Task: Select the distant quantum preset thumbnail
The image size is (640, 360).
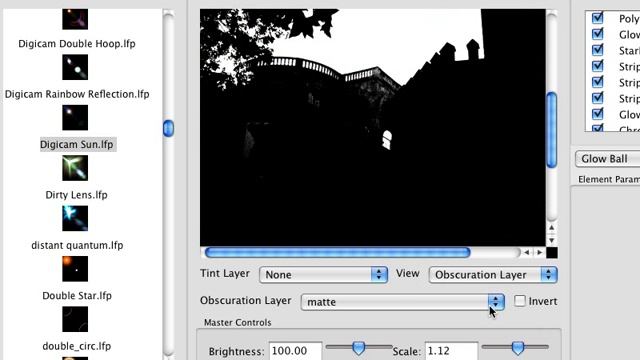Action: pos(75,218)
